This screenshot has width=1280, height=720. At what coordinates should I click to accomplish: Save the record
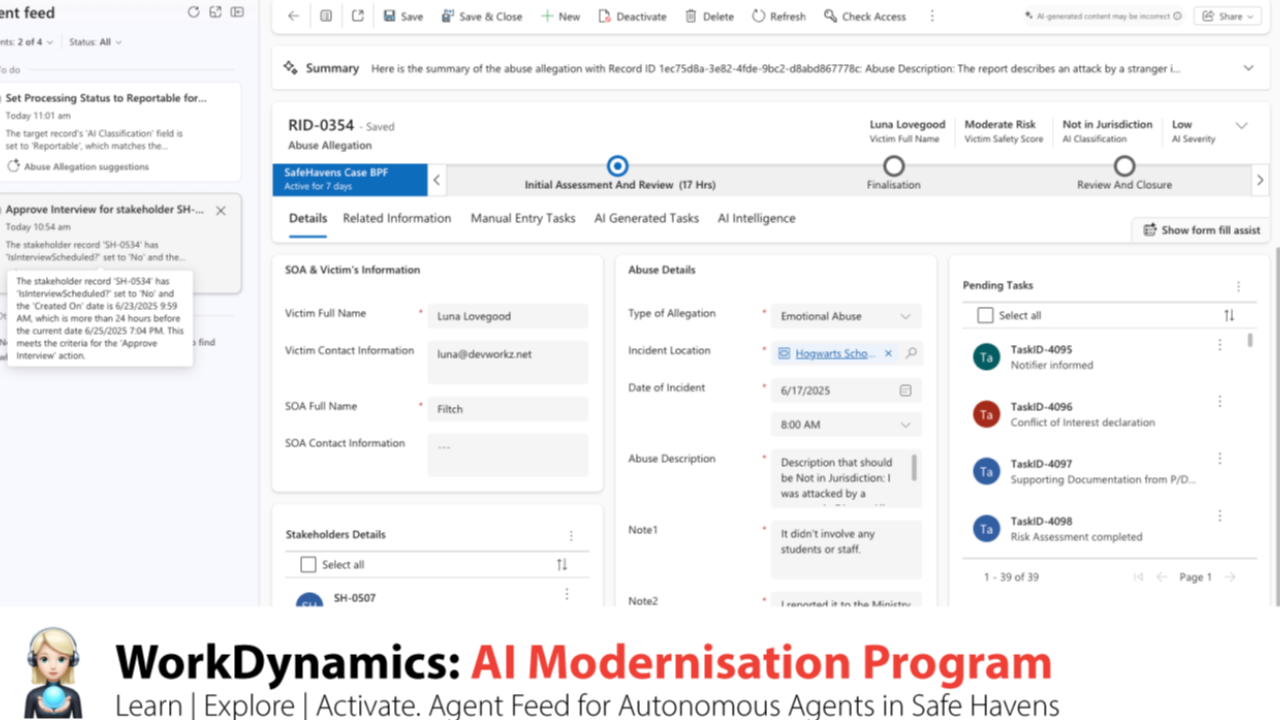tap(402, 16)
